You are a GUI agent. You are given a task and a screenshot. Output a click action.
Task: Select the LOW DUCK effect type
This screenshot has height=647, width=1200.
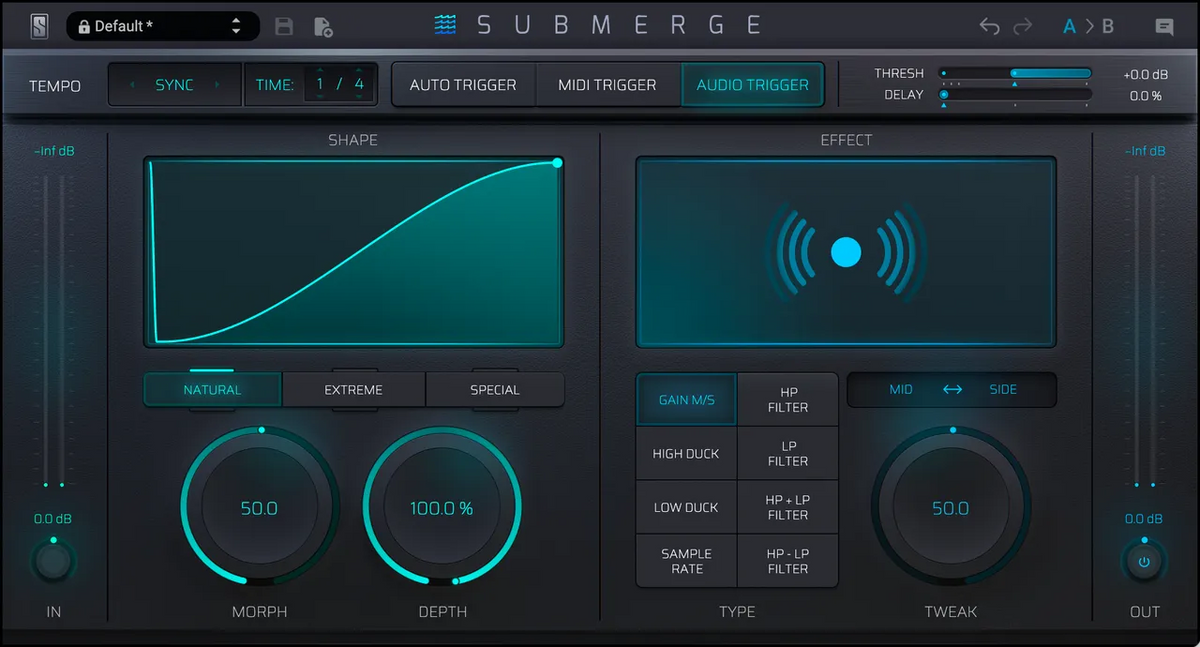(x=686, y=507)
